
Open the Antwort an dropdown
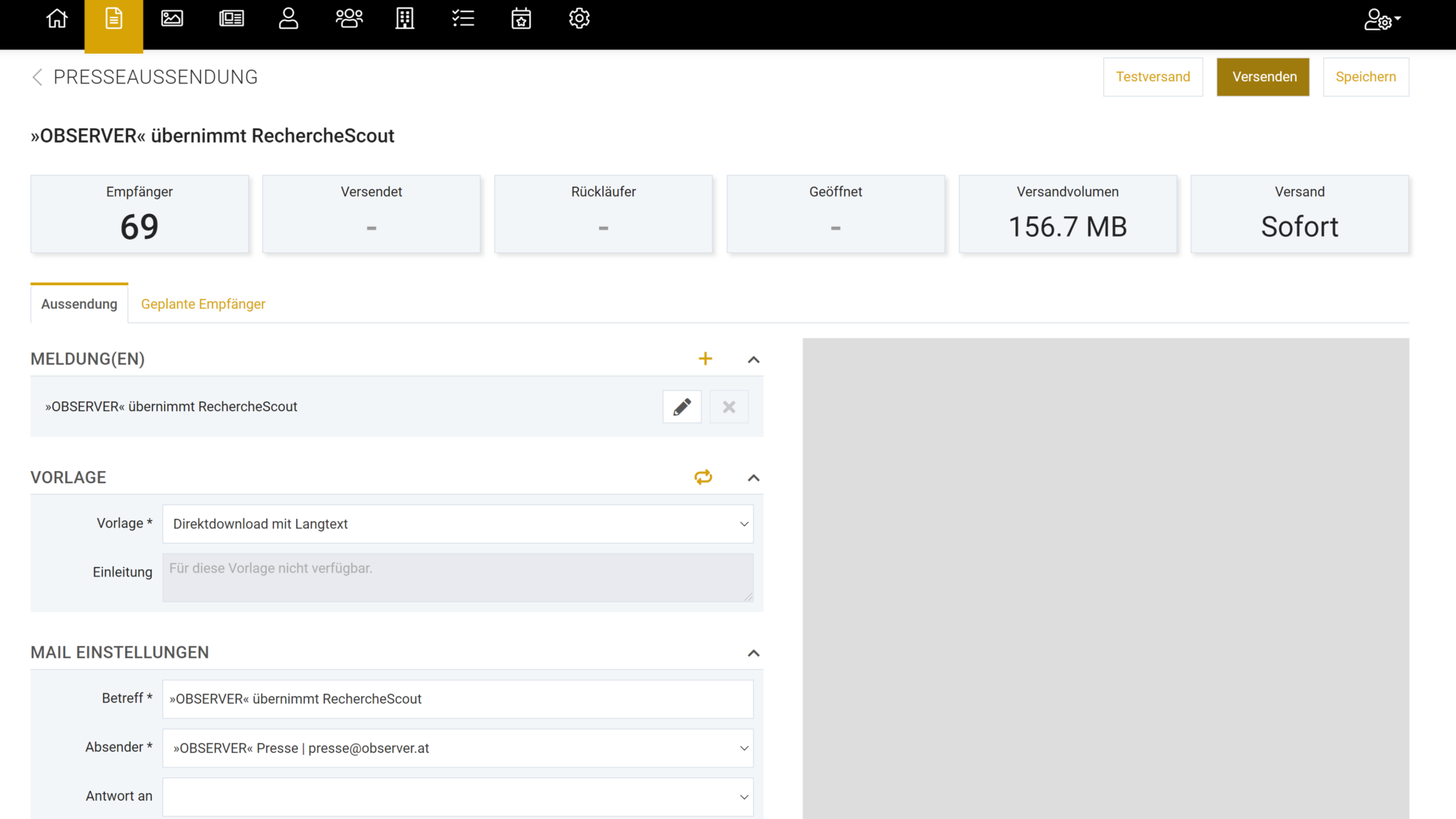[x=458, y=797]
